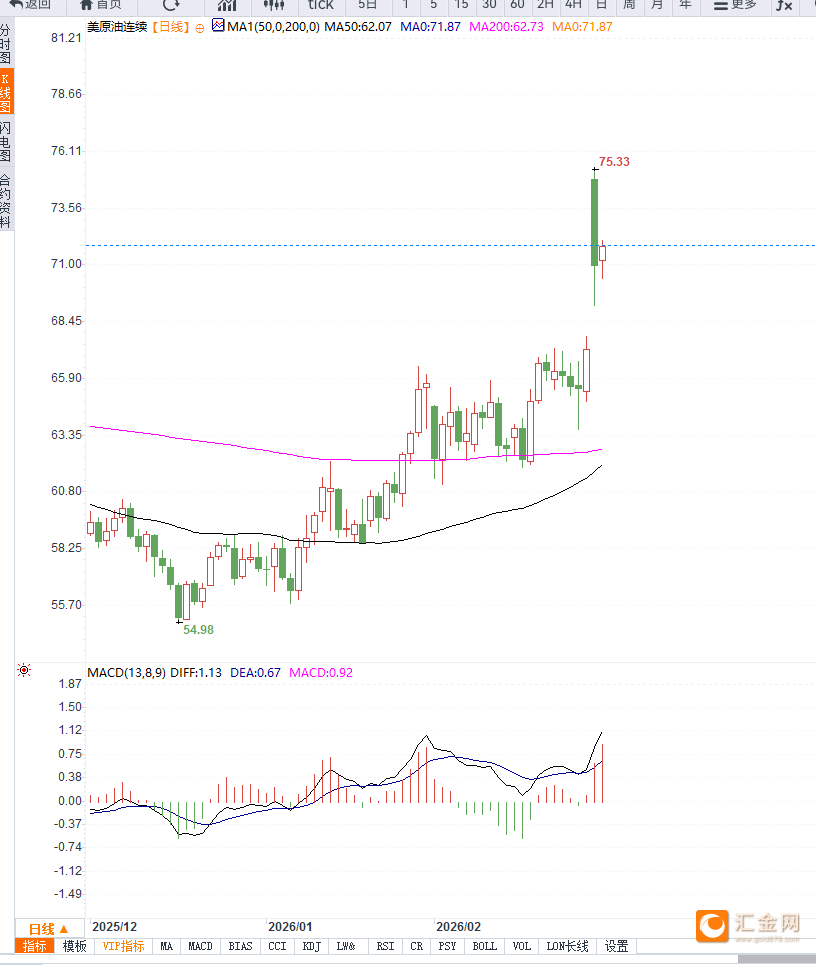The height and width of the screenshot is (965, 816).
Task: Click the refresh circular arrow icon
Action: [x=171, y=5]
